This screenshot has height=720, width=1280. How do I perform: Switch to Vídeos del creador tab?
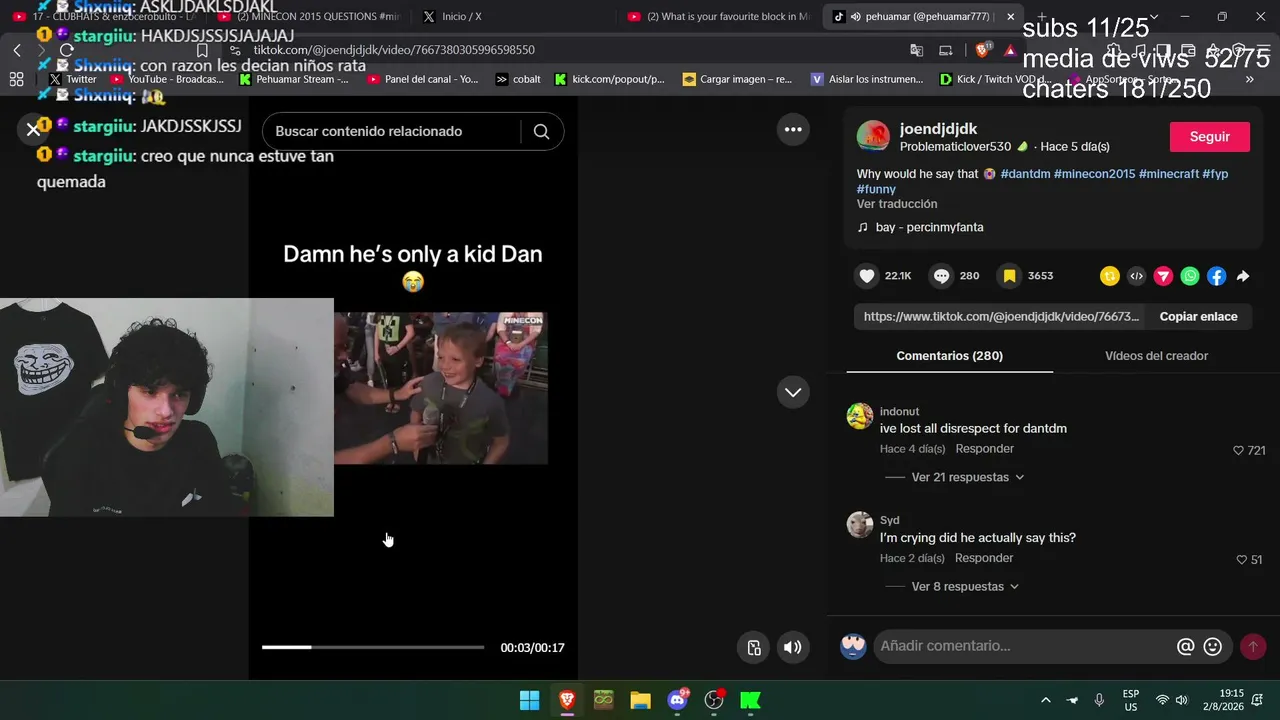(1156, 356)
